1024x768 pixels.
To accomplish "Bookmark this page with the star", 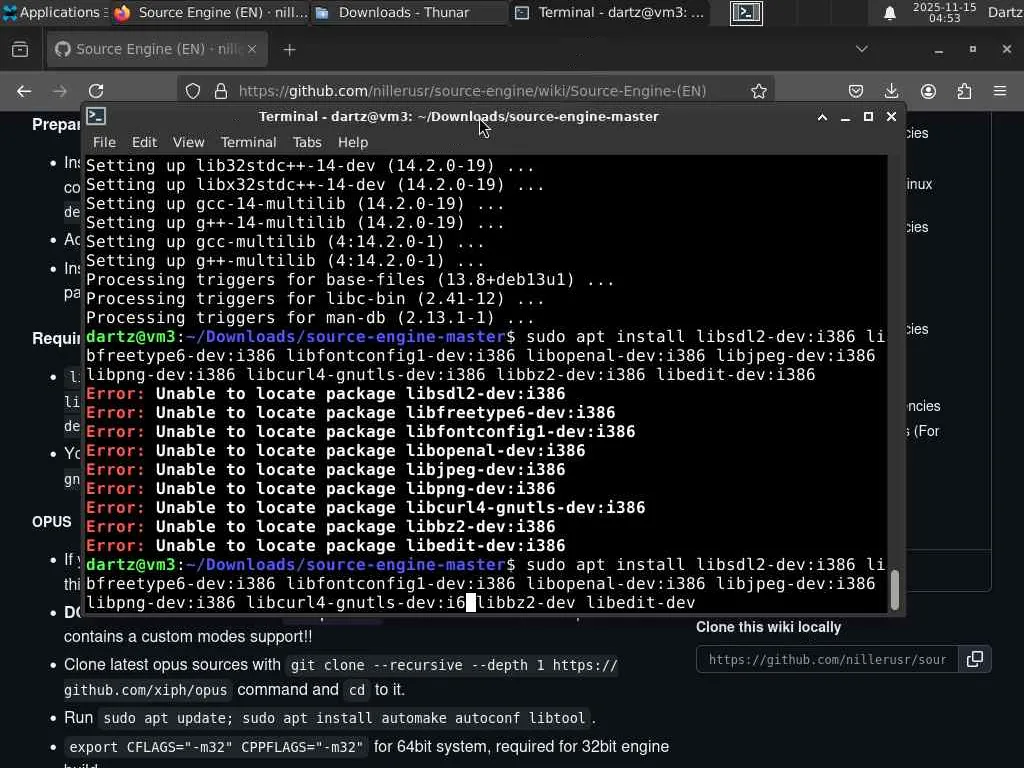I will tap(758, 91).
